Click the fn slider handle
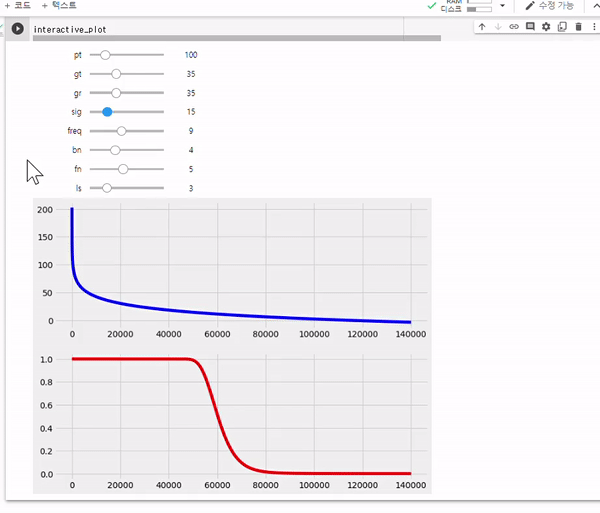The height and width of the screenshot is (513, 600). click(123, 169)
